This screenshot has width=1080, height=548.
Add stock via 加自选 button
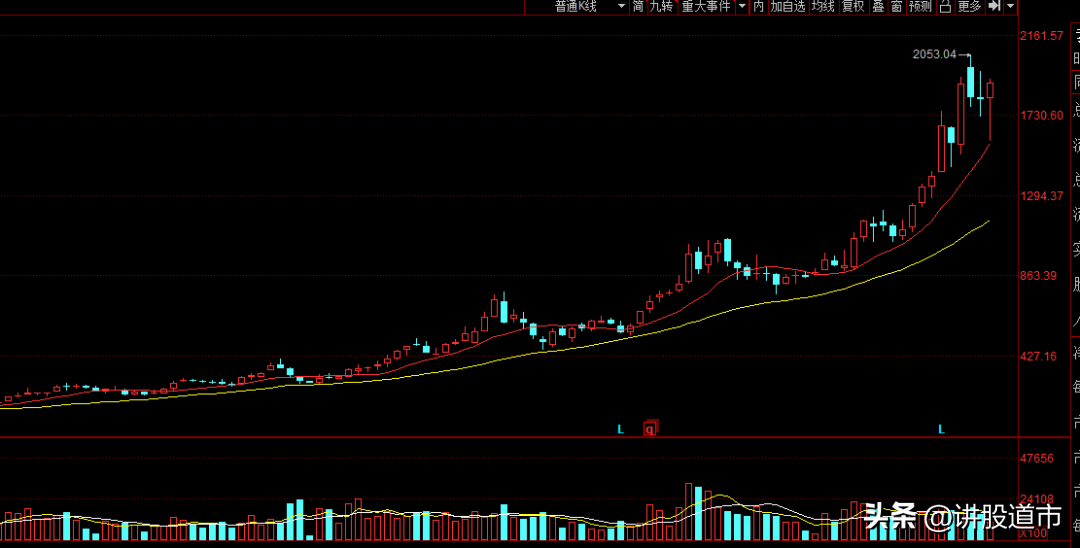coord(787,7)
